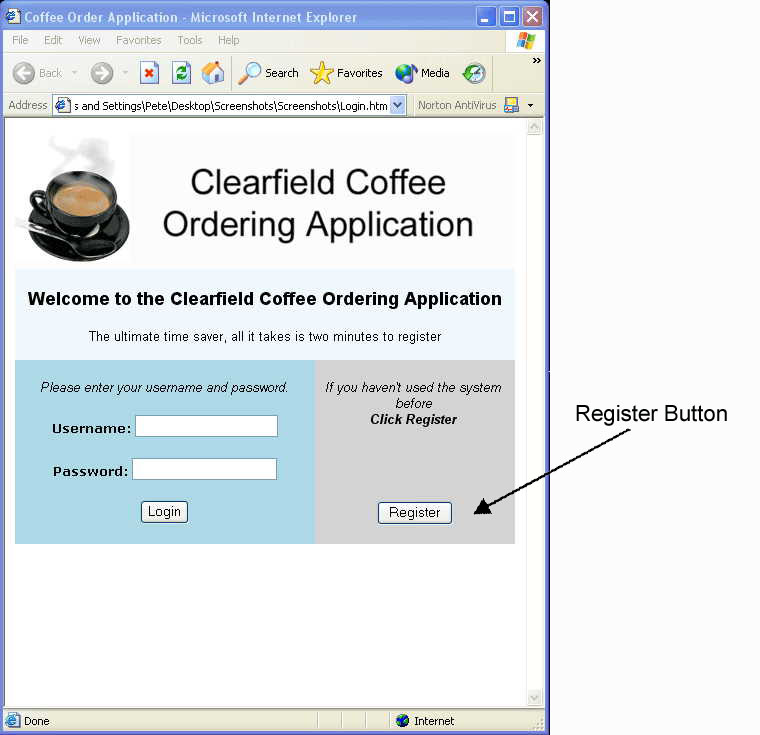Click the Refresh page icon

[x=181, y=73]
